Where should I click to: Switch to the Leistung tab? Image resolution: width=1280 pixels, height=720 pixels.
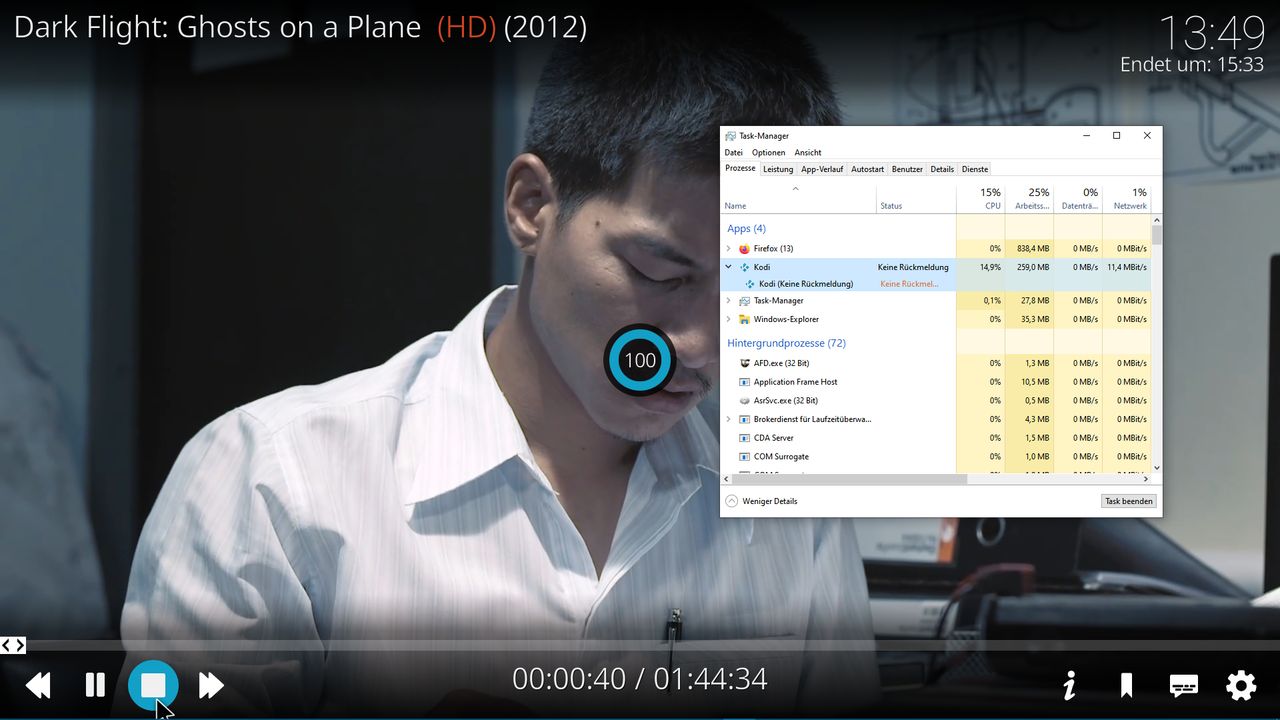pos(778,169)
